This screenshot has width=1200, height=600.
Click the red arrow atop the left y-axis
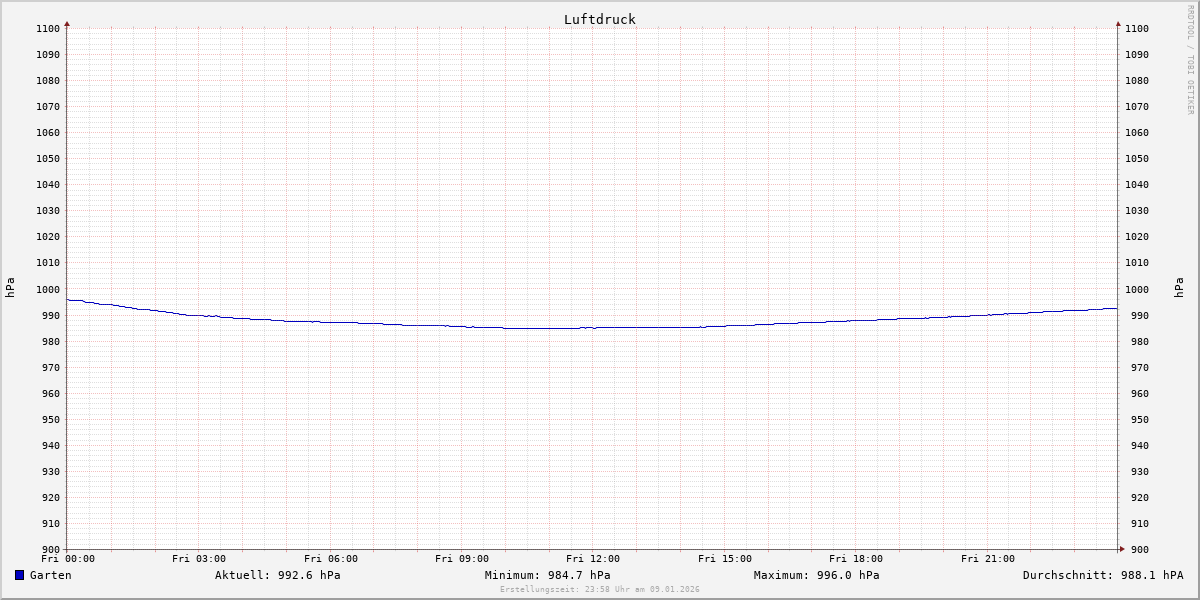tap(67, 23)
